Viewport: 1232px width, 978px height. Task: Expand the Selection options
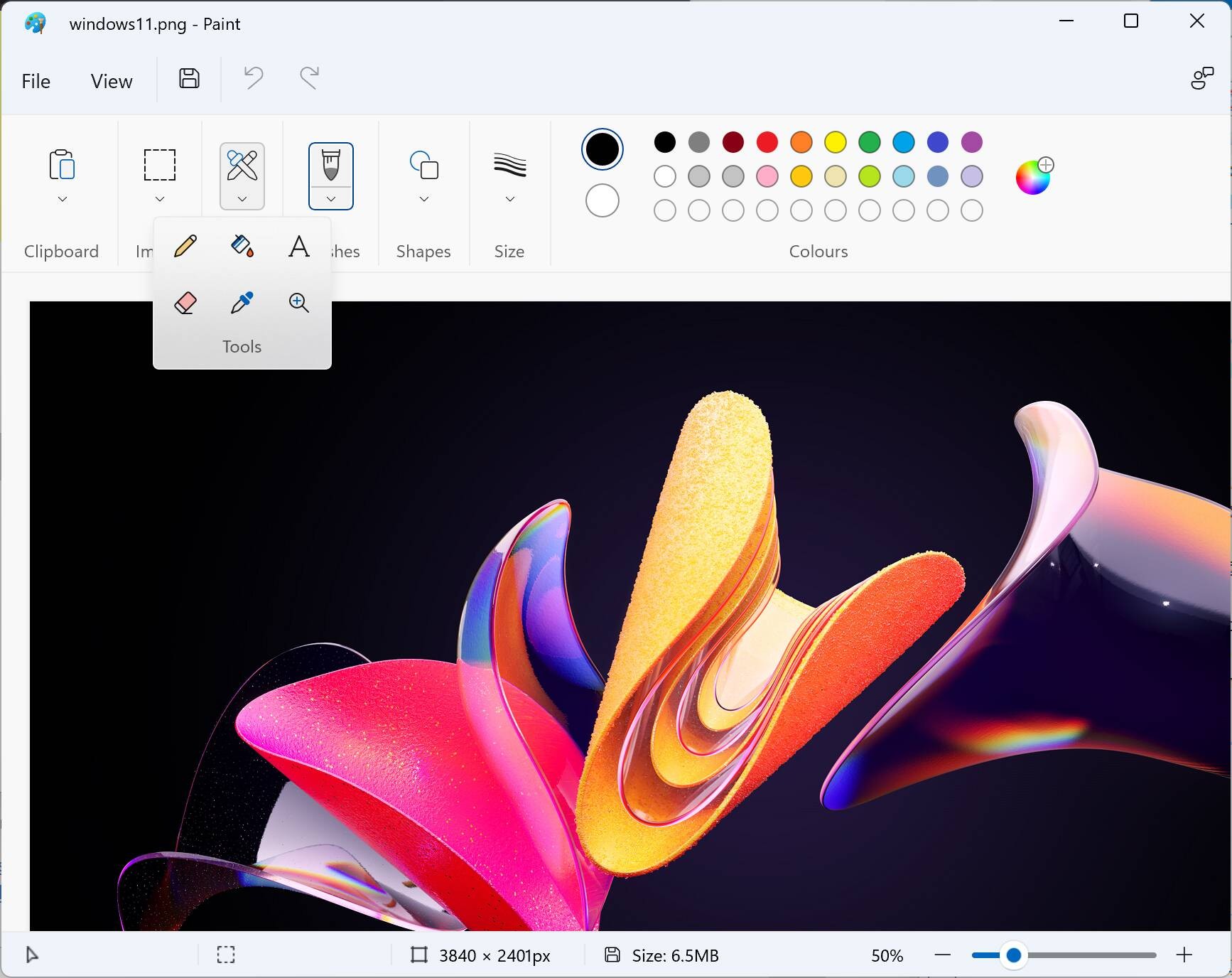click(x=159, y=200)
